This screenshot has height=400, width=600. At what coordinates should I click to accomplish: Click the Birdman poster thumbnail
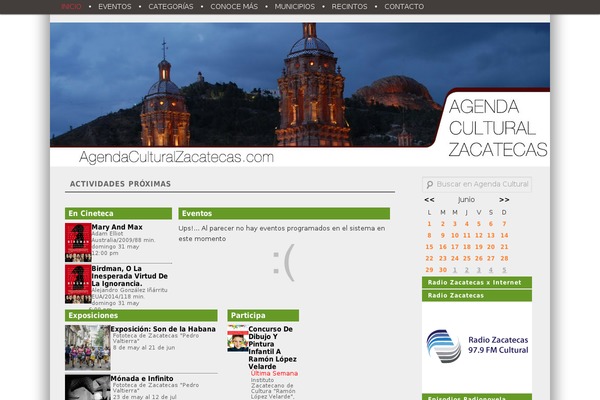78,284
